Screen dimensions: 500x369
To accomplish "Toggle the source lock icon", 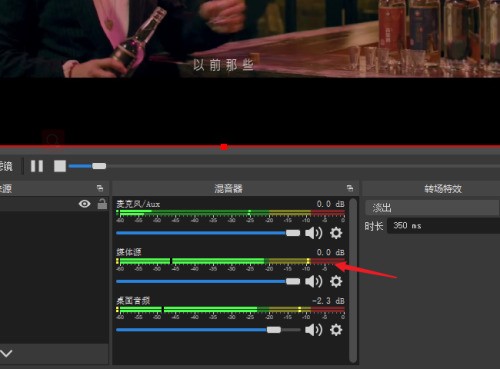I will pos(102,204).
